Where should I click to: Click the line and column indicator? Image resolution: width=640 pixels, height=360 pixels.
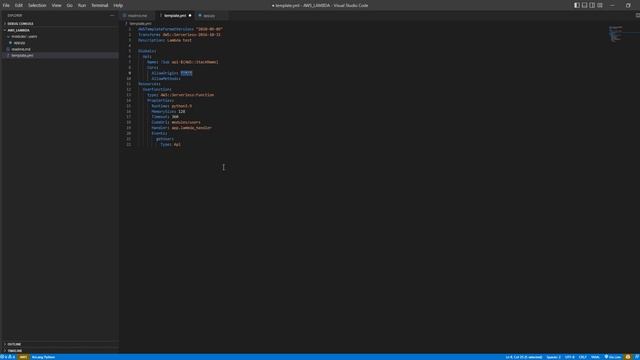(x=524, y=357)
